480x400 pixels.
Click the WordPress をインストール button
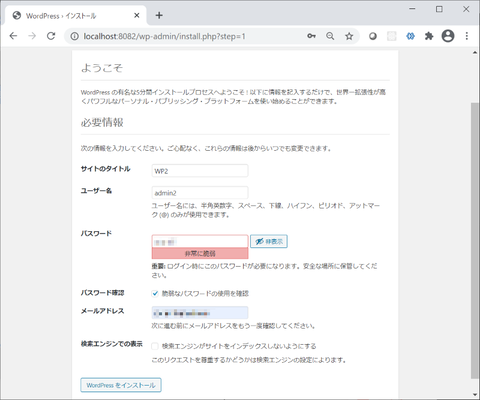click(121, 385)
